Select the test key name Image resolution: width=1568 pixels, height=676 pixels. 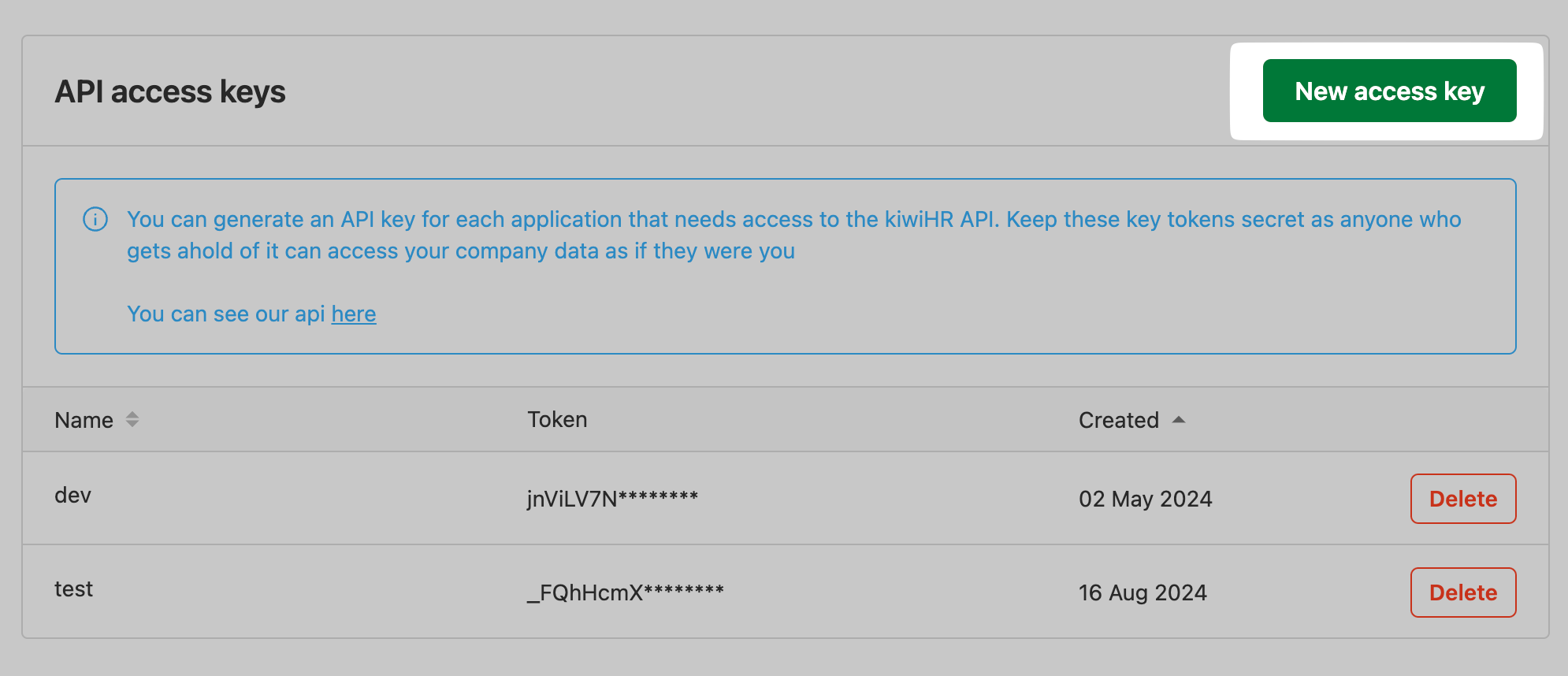tap(74, 589)
